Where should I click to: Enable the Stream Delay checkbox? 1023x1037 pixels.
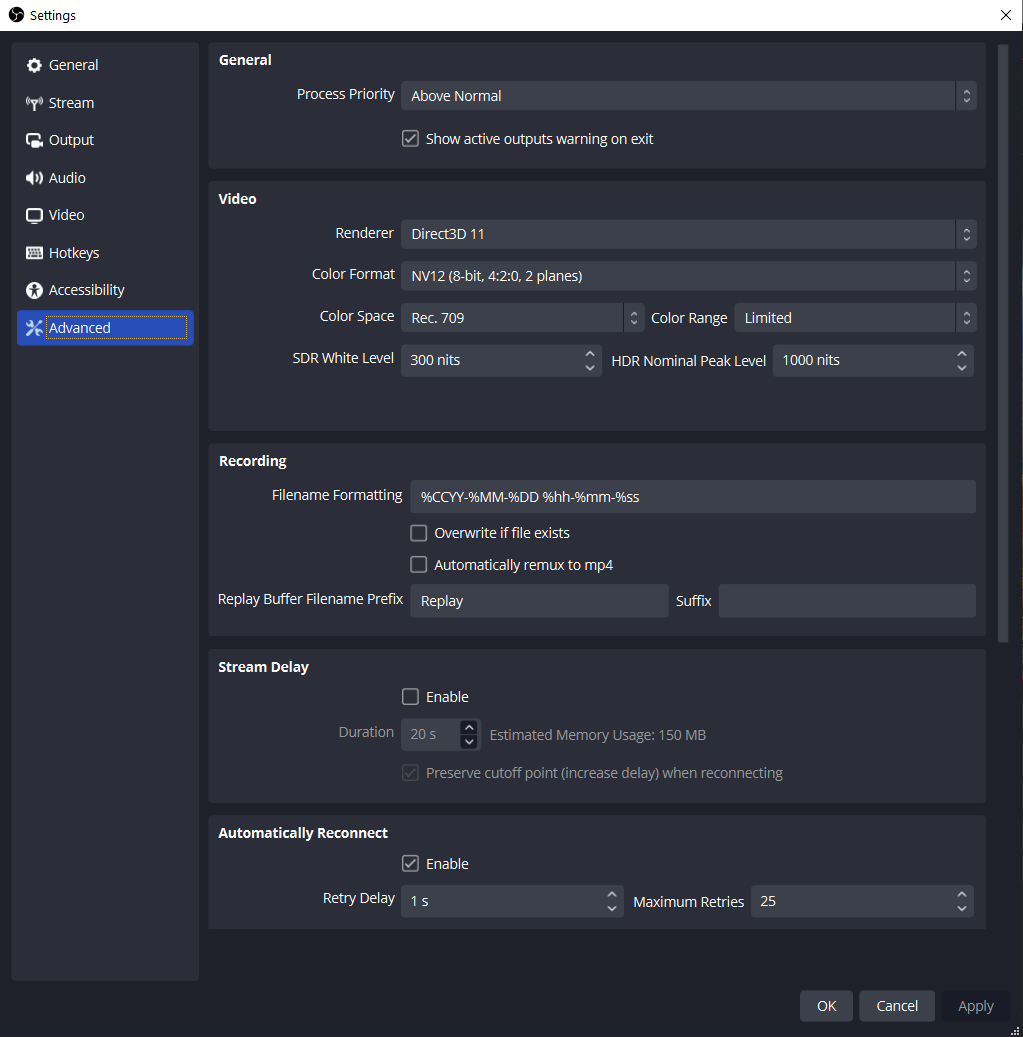click(x=410, y=697)
